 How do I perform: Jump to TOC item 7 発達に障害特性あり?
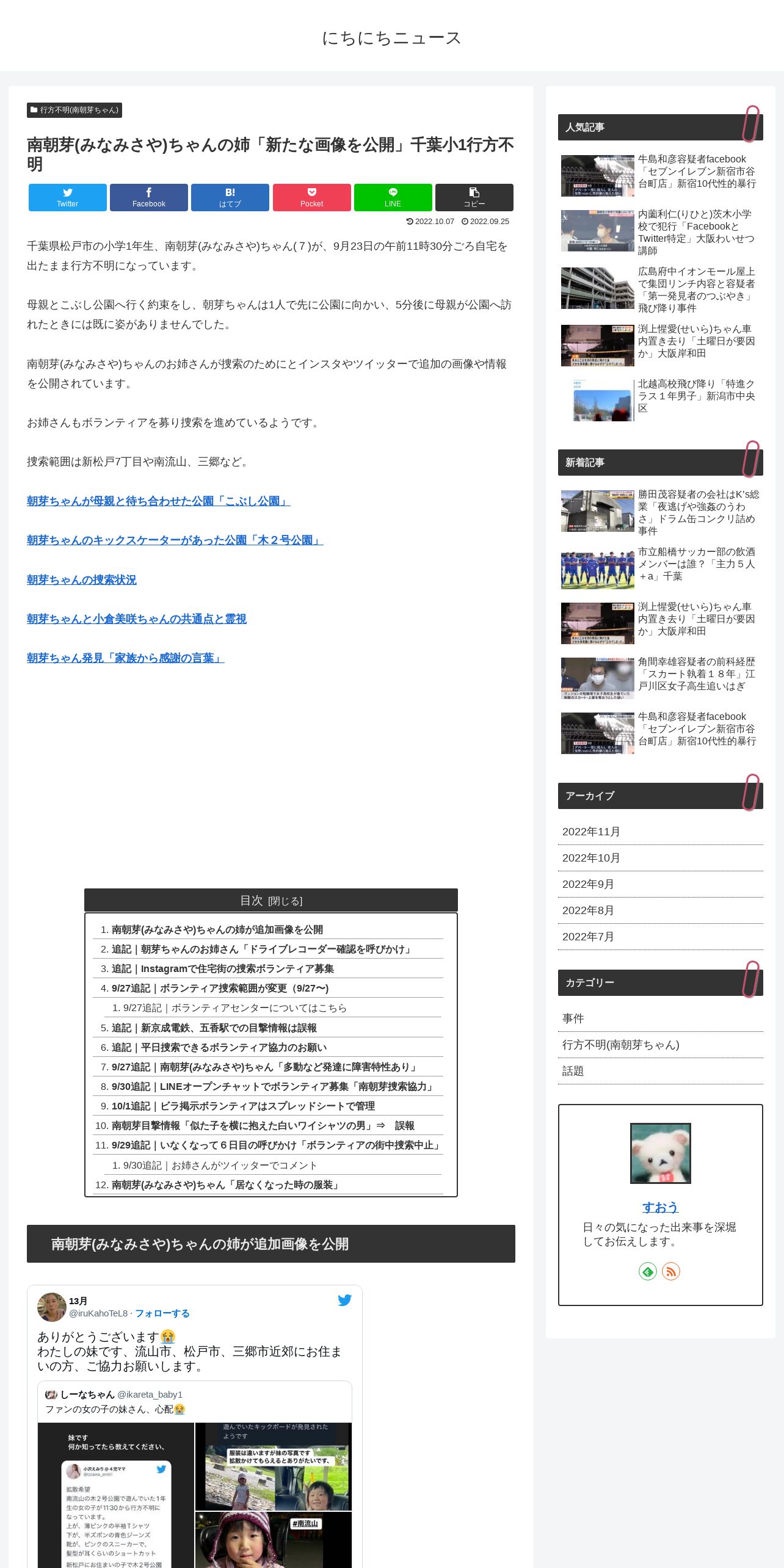click(x=265, y=1067)
